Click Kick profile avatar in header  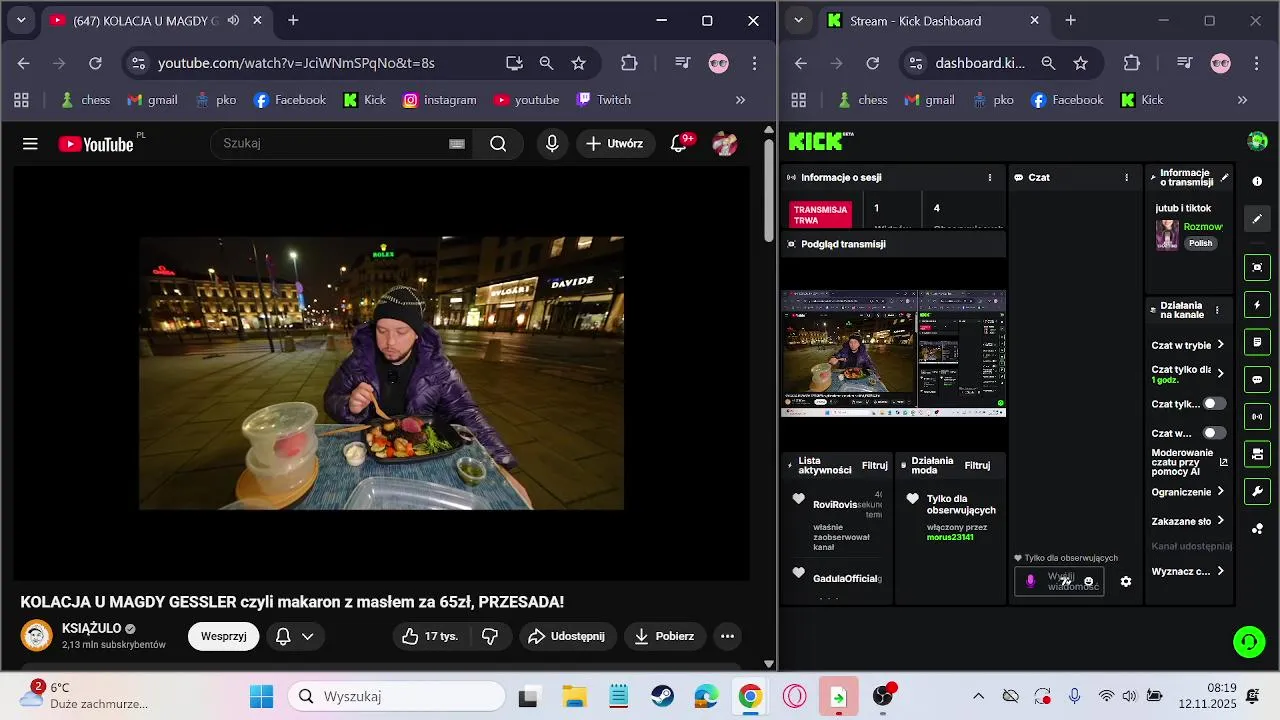[1257, 141]
